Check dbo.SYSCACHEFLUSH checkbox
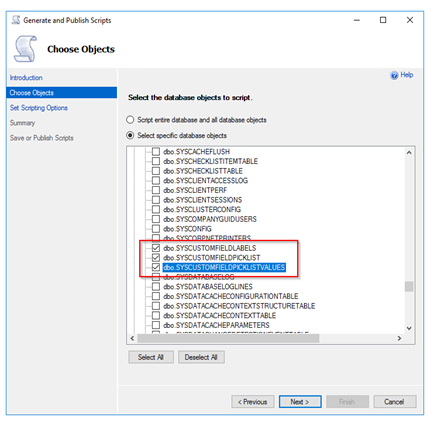 (x=156, y=152)
